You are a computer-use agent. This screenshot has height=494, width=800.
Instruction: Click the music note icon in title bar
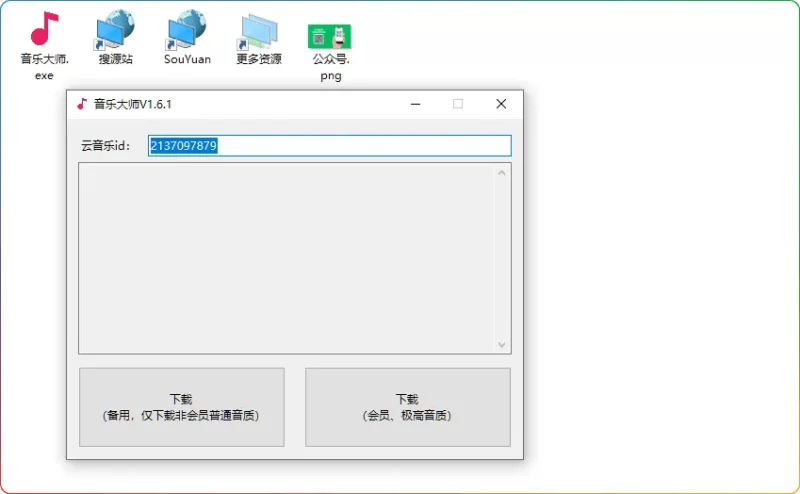point(82,104)
